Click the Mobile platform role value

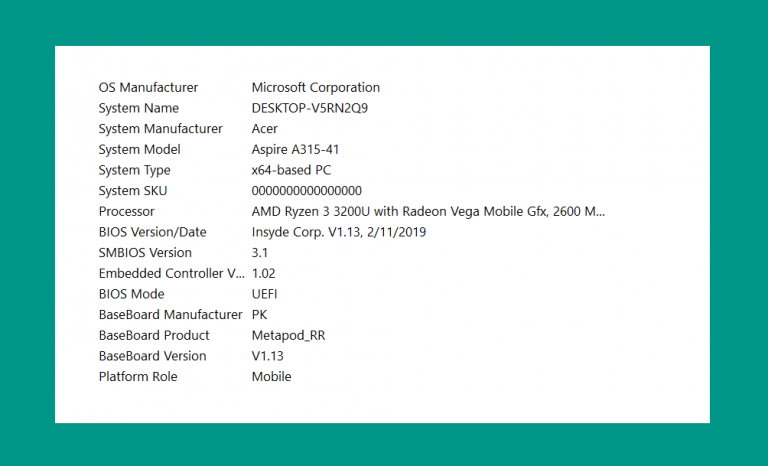click(271, 376)
